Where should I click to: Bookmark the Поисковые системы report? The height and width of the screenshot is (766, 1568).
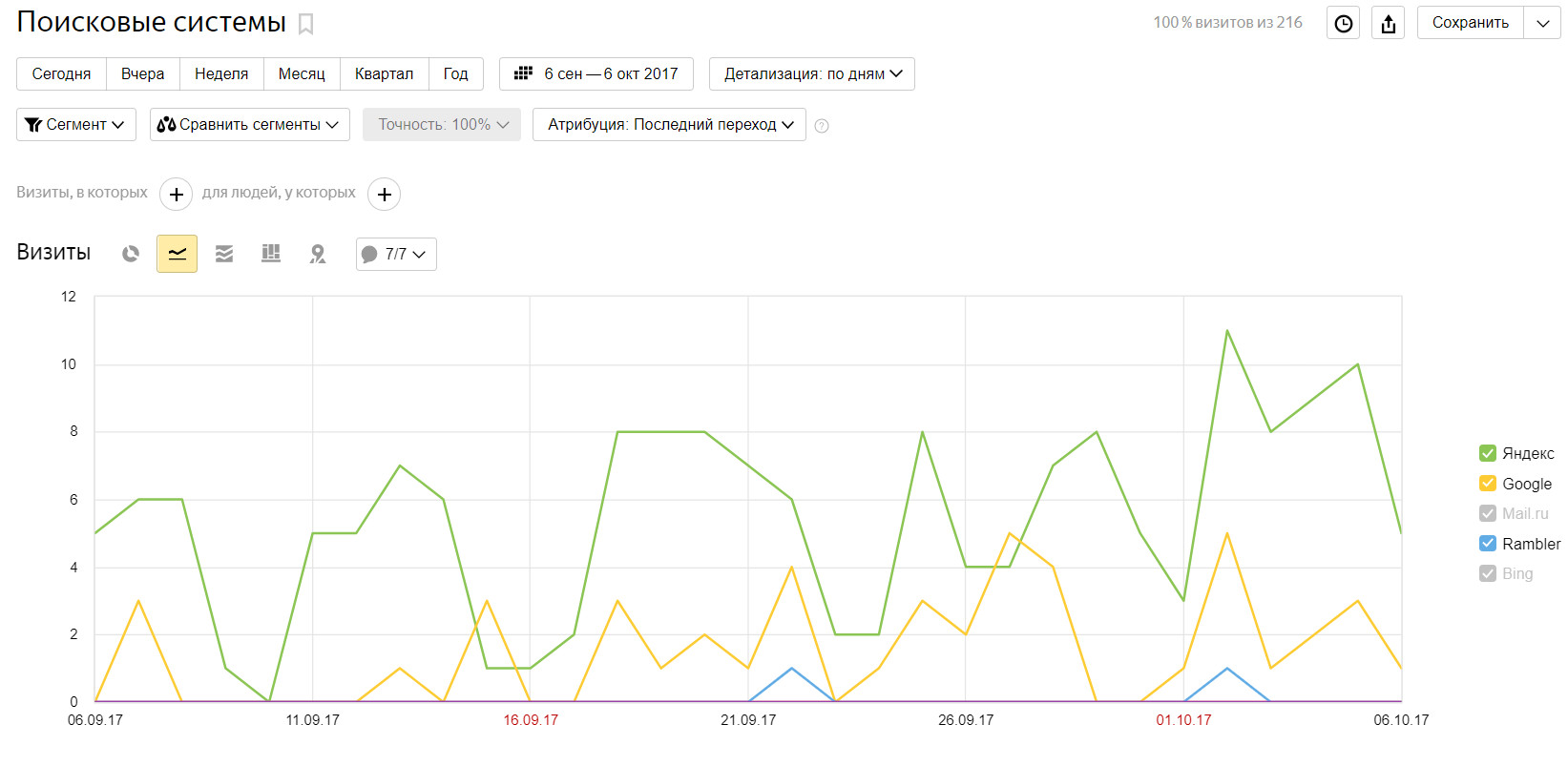coord(305,24)
